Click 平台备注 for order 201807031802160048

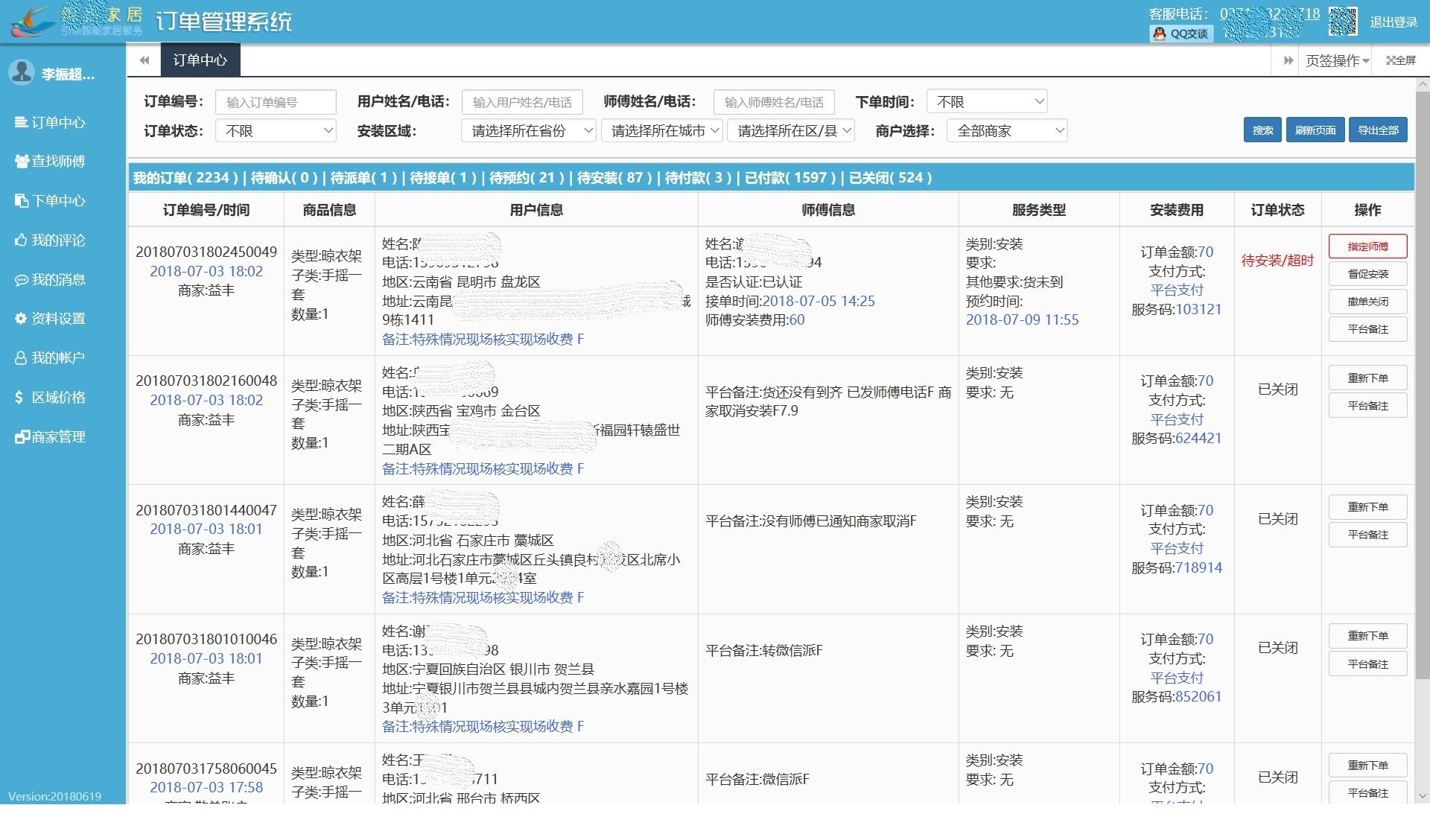tap(1367, 405)
